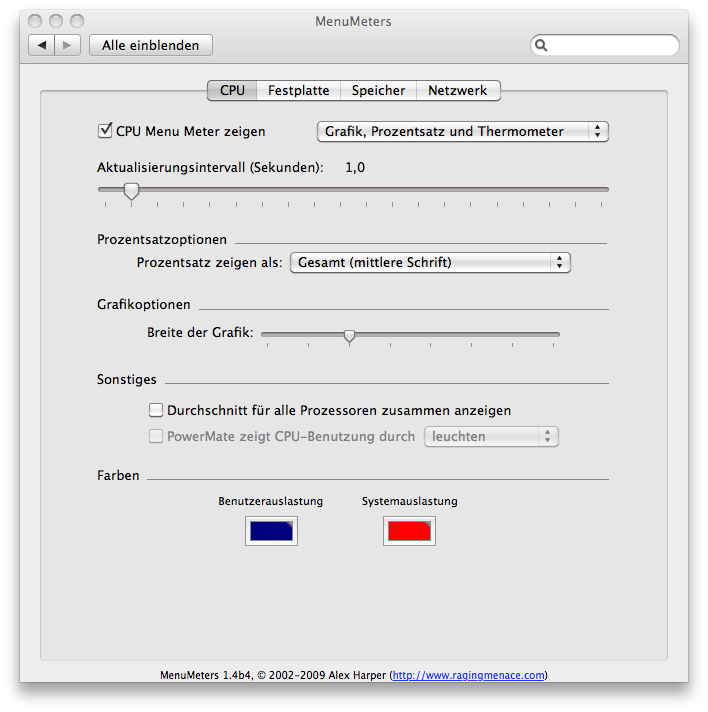708x712 pixels.
Task: Switch to the Festplatte tab
Action: point(298,90)
